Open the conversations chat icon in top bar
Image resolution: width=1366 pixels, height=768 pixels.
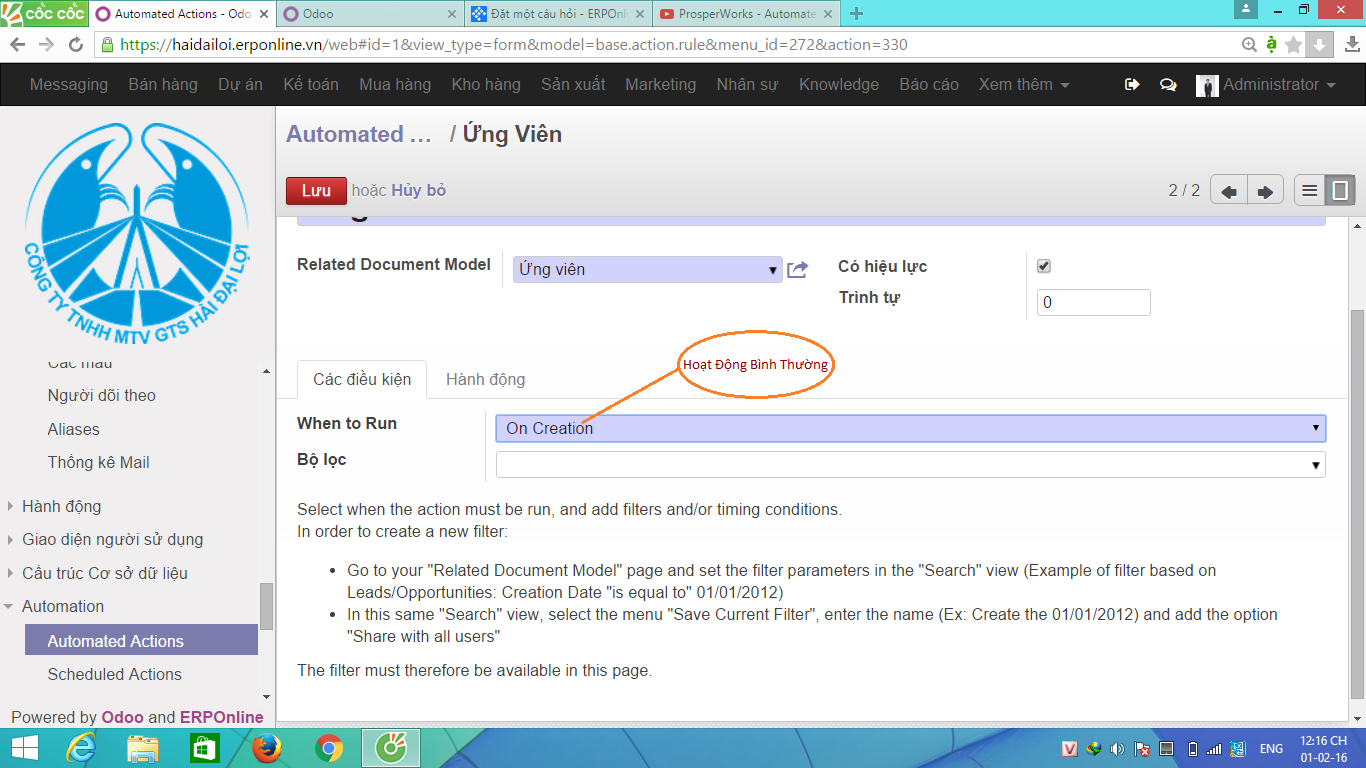tap(1168, 85)
